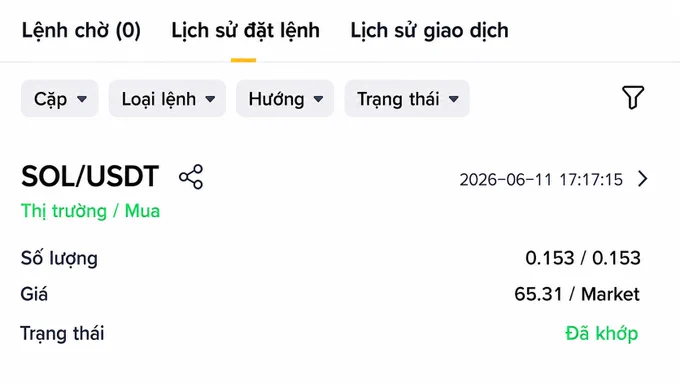Click the Cặp dropdown arrow

tap(82, 99)
